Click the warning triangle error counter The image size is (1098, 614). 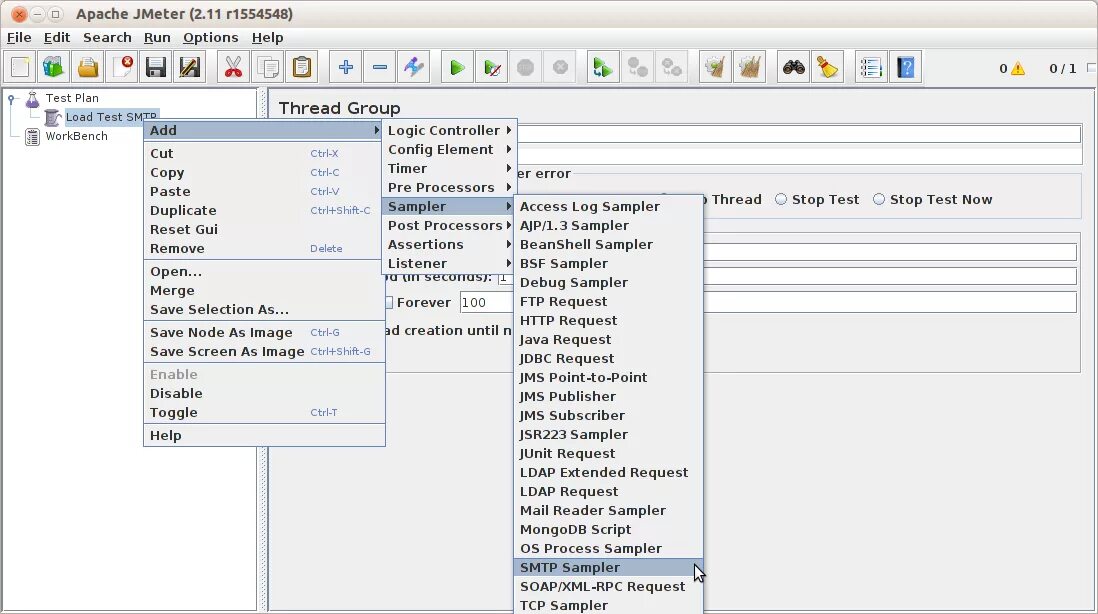1018,69
